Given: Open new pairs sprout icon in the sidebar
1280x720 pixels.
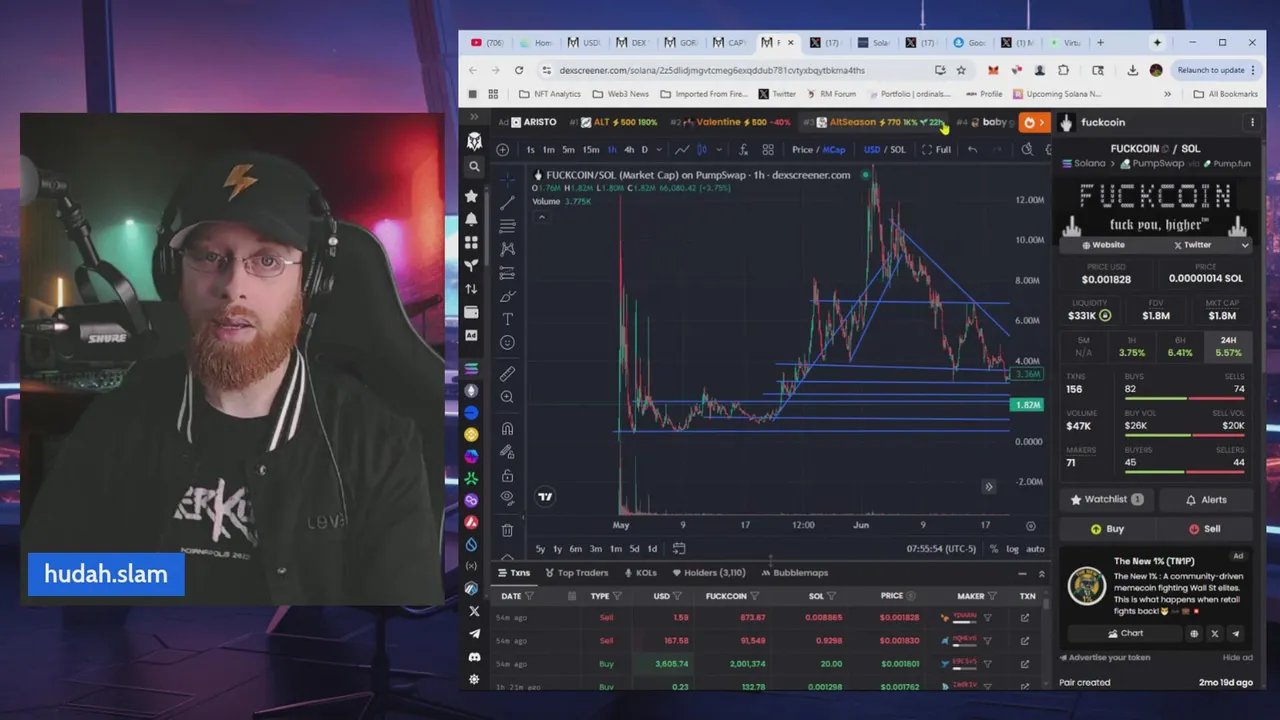Looking at the screenshot, I should pyautogui.click(x=472, y=265).
